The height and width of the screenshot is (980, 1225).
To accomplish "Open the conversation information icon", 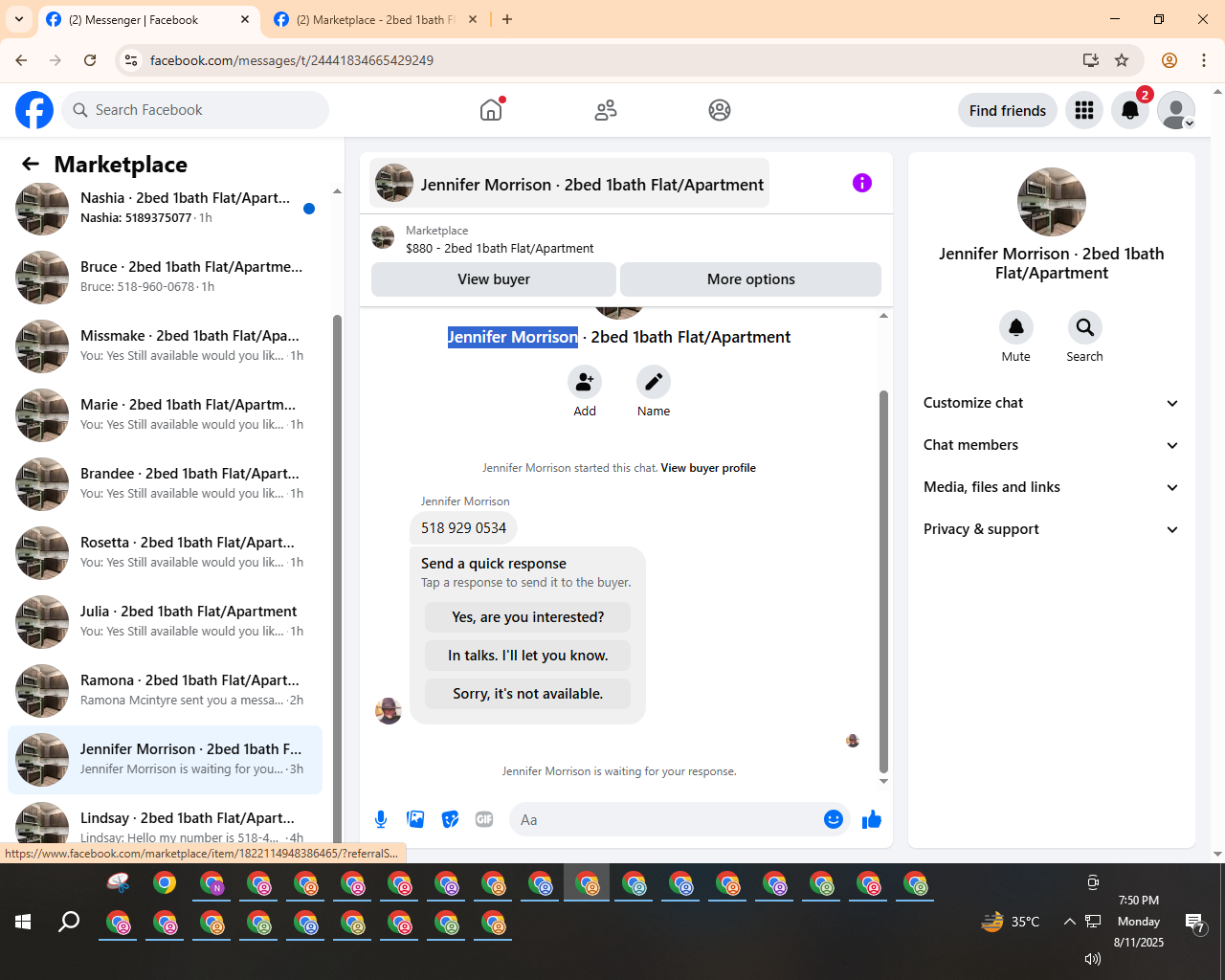I will [x=862, y=183].
